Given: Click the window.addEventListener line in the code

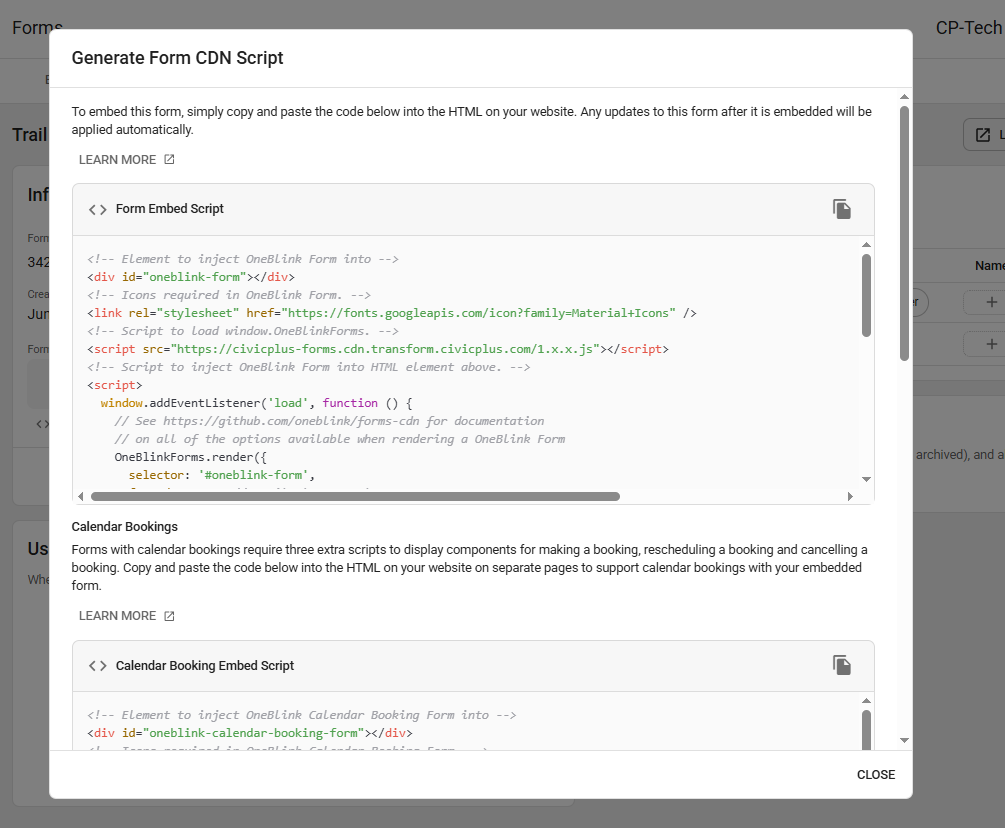Looking at the screenshot, I should pyautogui.click(x=256, y=403).
